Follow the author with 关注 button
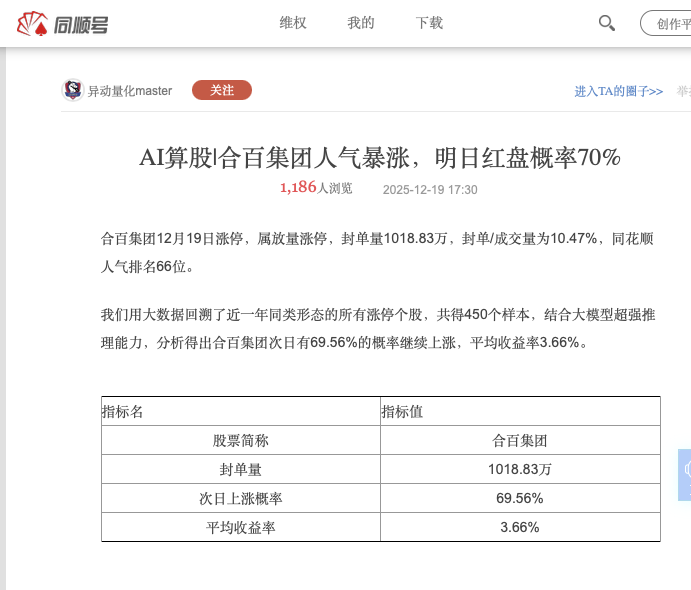This screenshot has width=691, height=590. pyautogui.click(x=222, y=90)
